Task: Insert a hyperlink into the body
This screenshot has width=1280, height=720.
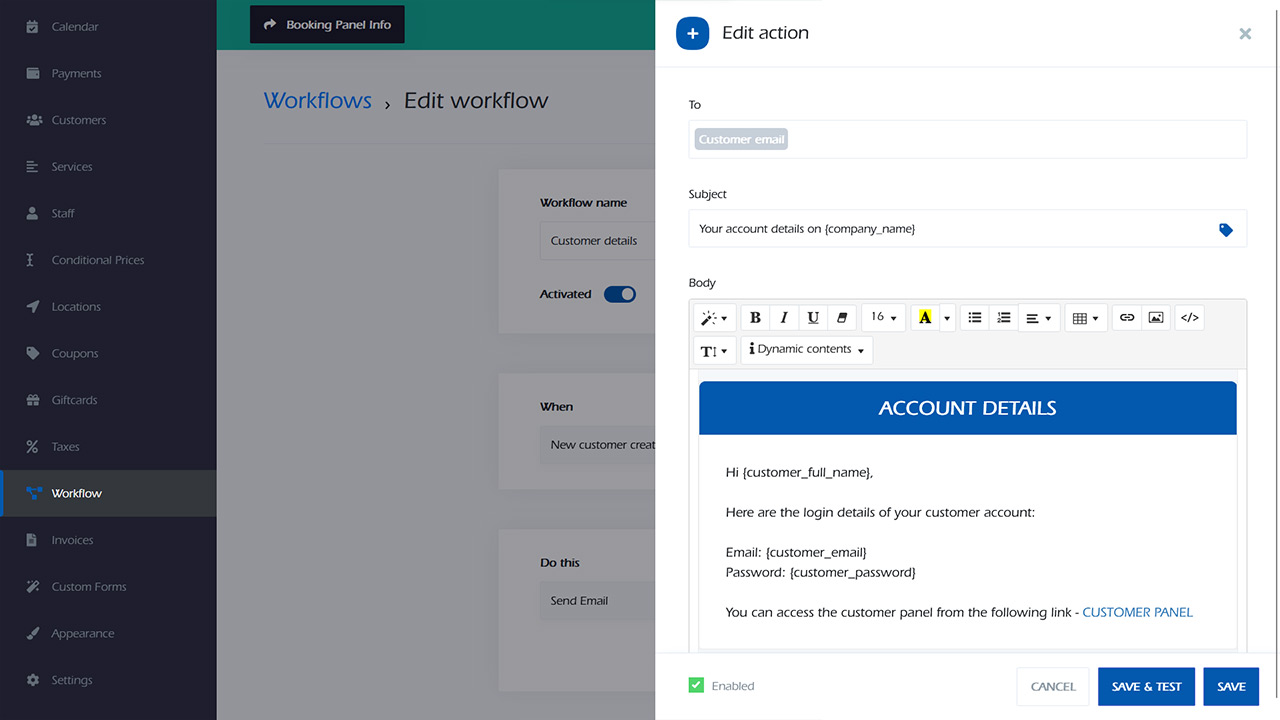Action: [1127, 318]
